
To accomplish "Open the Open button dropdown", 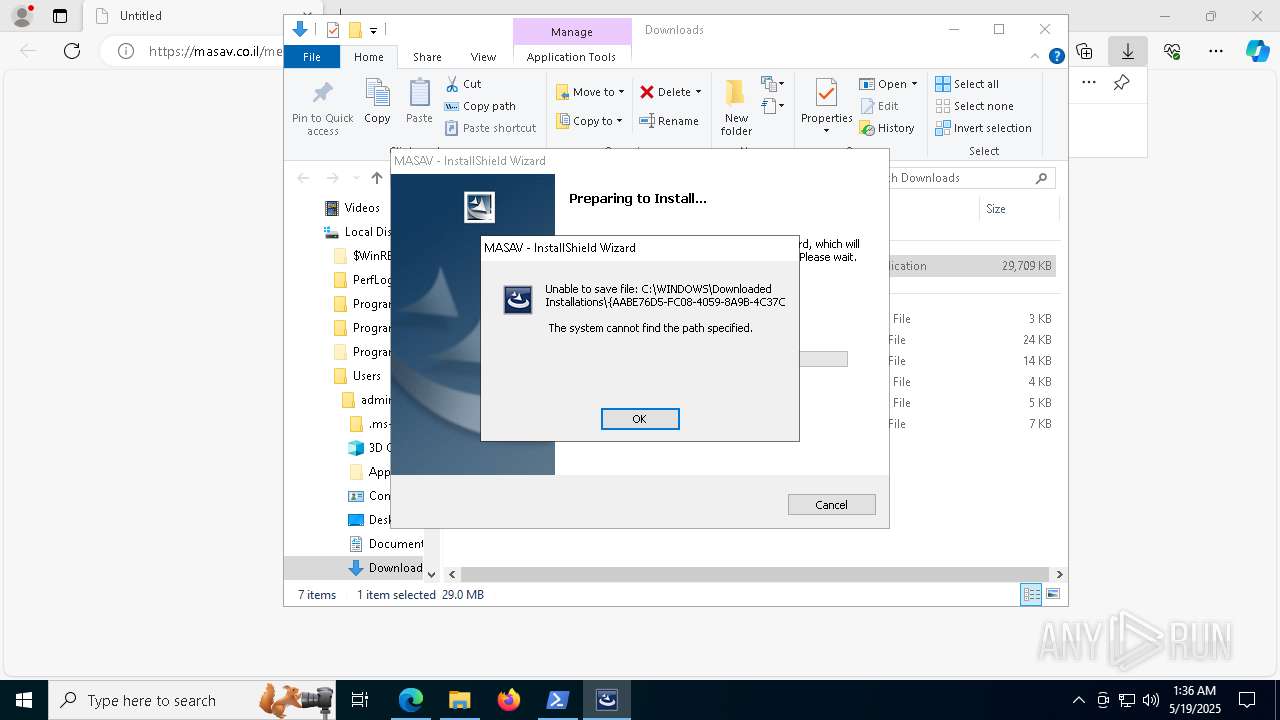I will tap(914, 84).
